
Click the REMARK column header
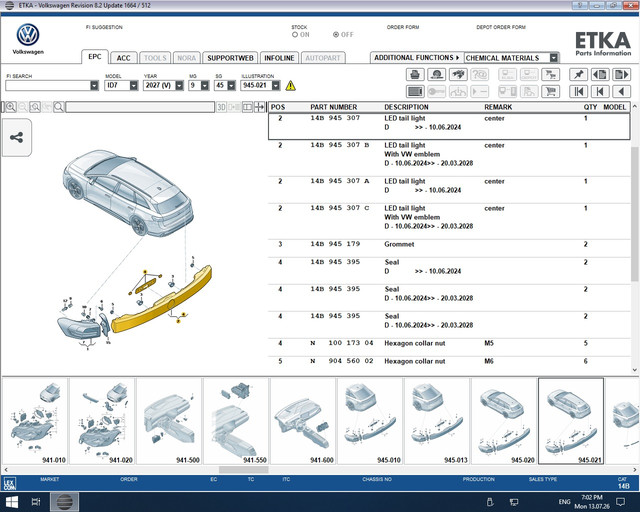(x=498, y=107)
